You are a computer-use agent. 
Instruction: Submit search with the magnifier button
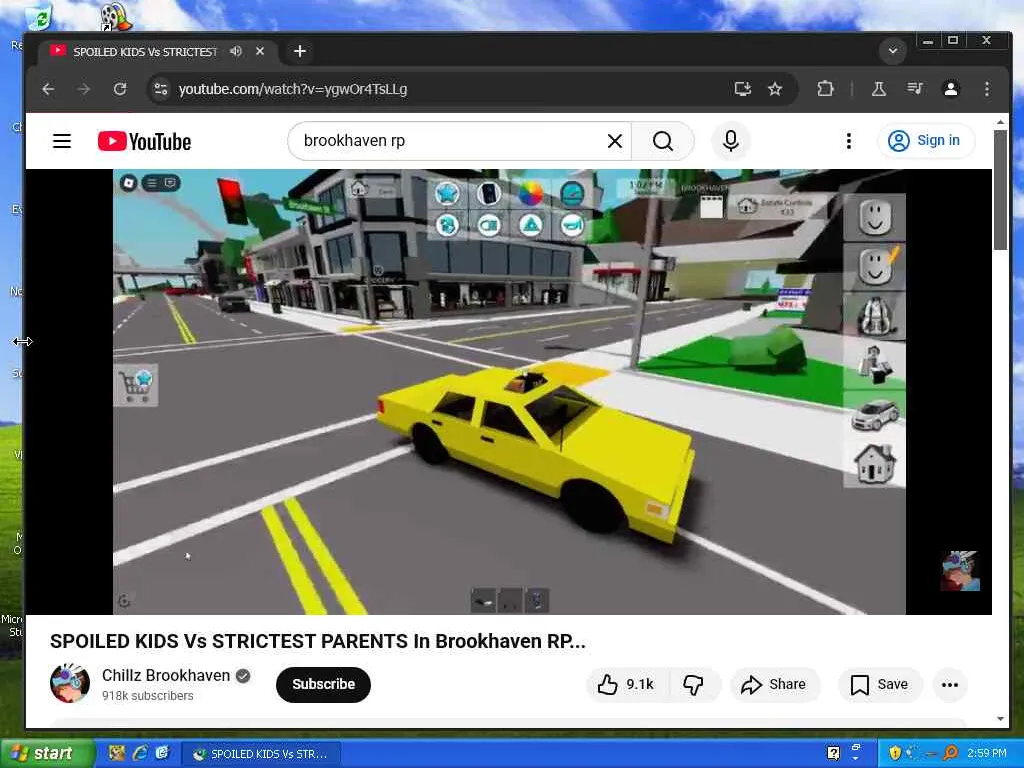point(663,141)
